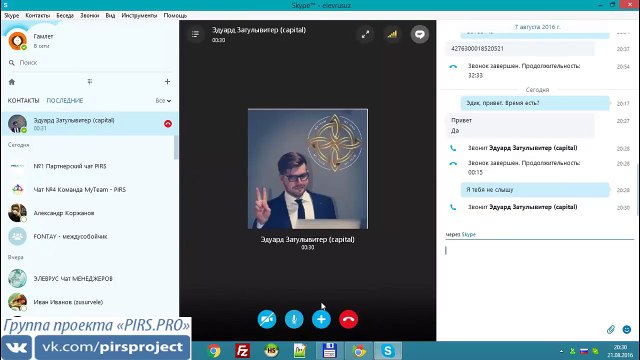The height and width of the screenshot is (360, 640).
Task: Open the Беседа menu
Action: pos(65,16)
